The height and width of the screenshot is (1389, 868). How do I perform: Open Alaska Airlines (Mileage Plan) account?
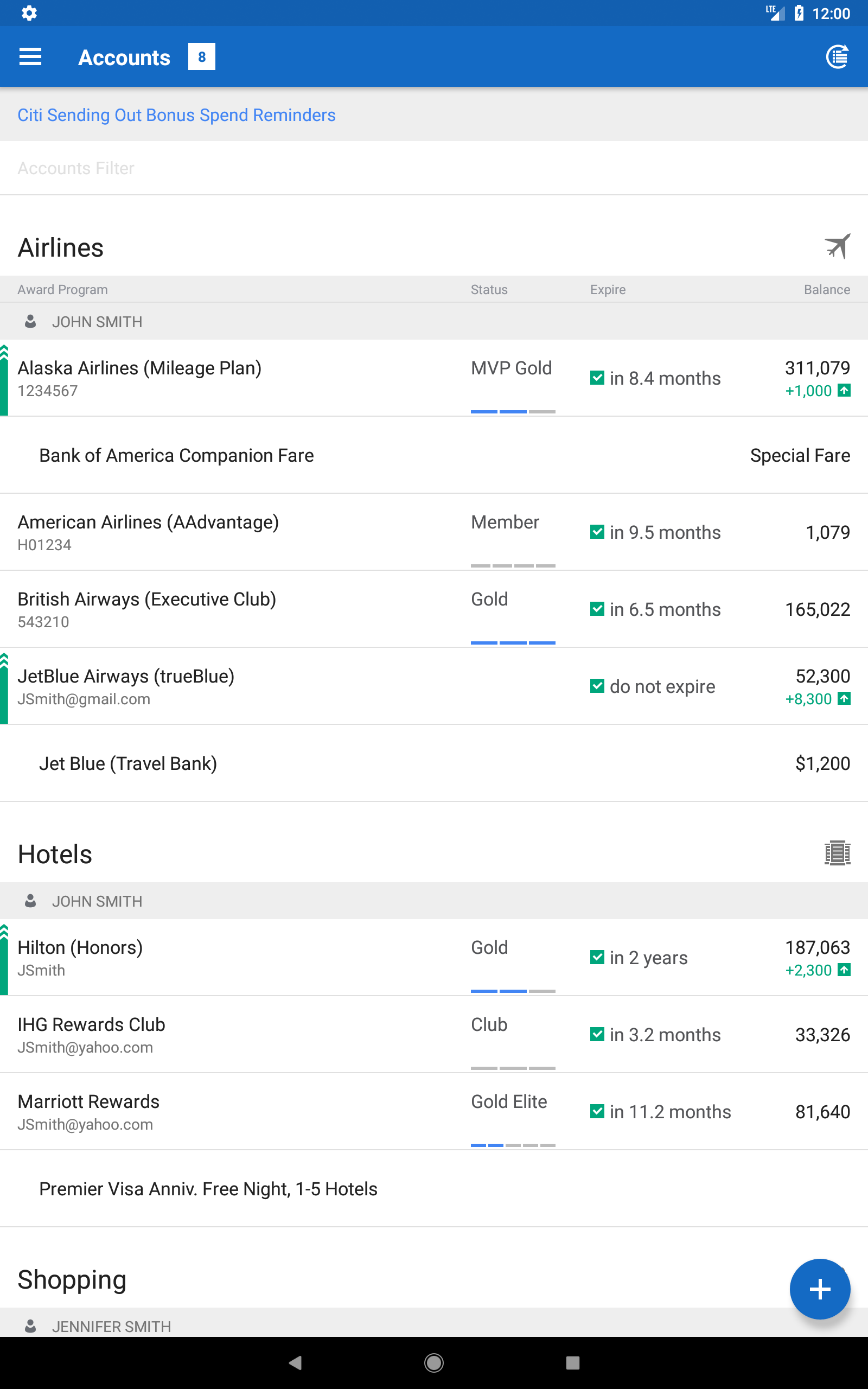click(434, 378)
